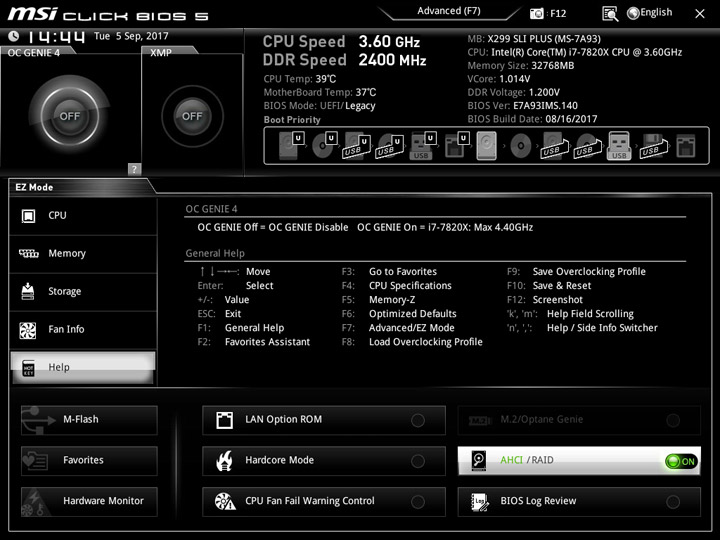Click the Hardcore Mode flame icon
This screenshot has height=540, width=720.
pyautogui.click(x=224, y=461)
